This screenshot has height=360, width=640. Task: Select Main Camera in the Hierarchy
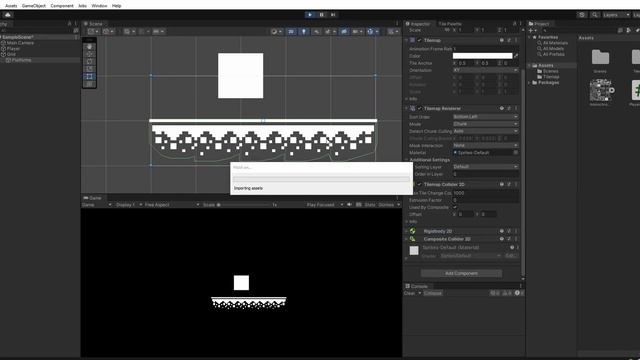coord(20,43)
